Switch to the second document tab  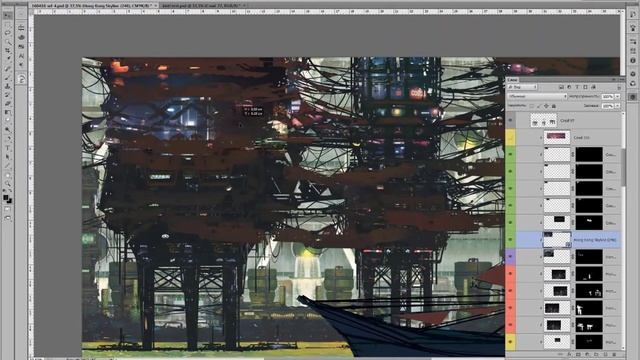(x=201, y=6)
